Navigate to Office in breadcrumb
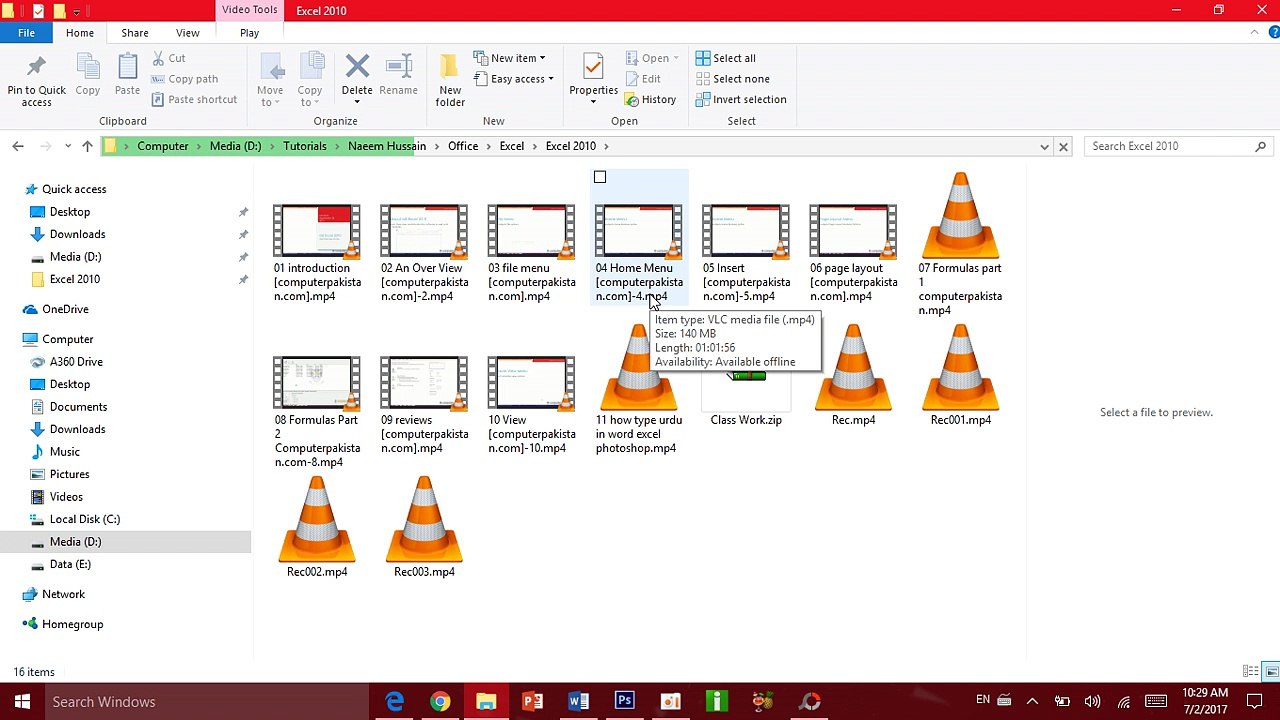The width and height of the screenshot is (1280, 720). click(x=463, y=146)
